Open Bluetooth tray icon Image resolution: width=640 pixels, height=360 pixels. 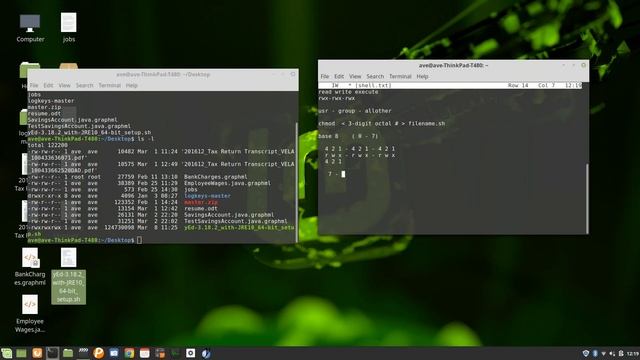[595, 353]
